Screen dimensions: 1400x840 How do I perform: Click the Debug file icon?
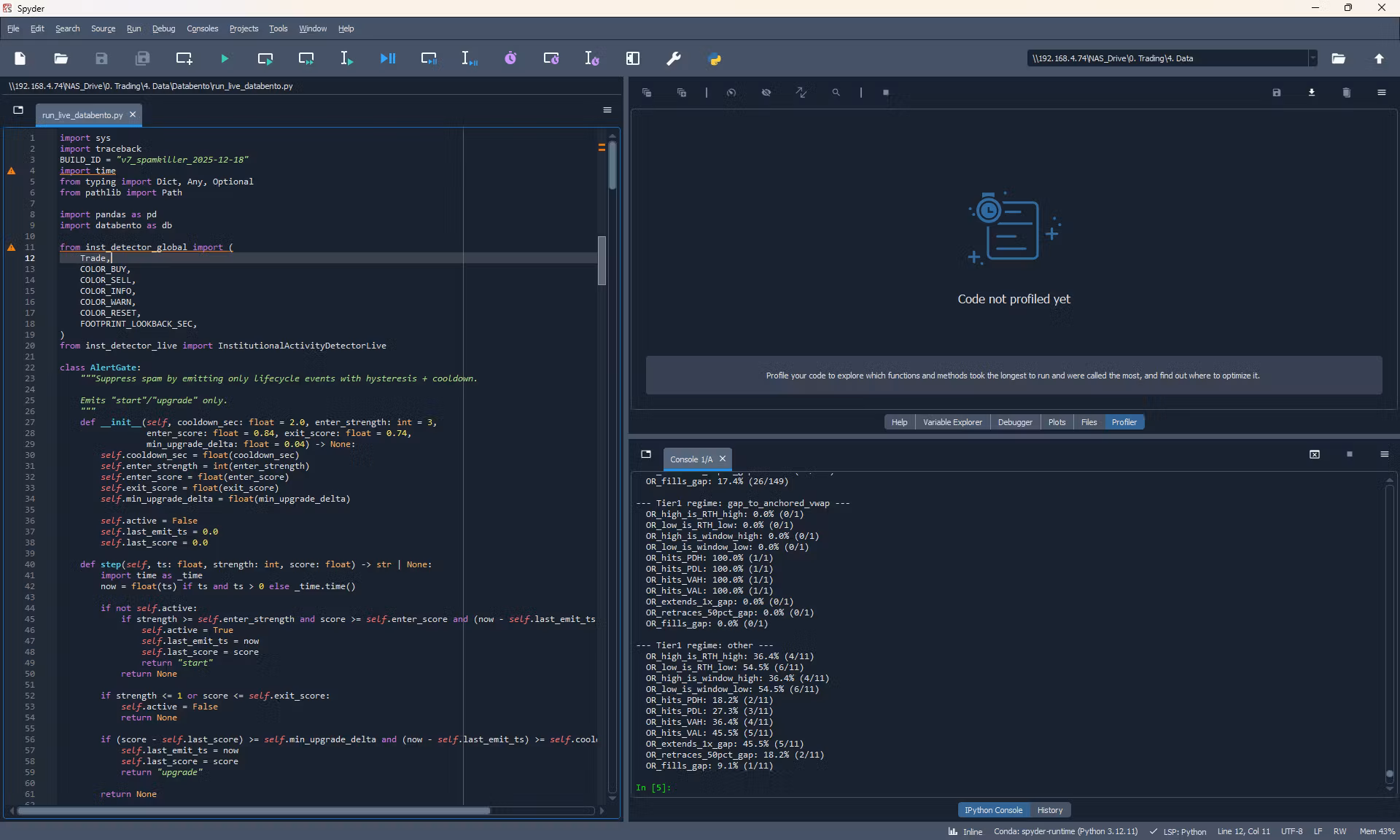click(x=388, y=58)
